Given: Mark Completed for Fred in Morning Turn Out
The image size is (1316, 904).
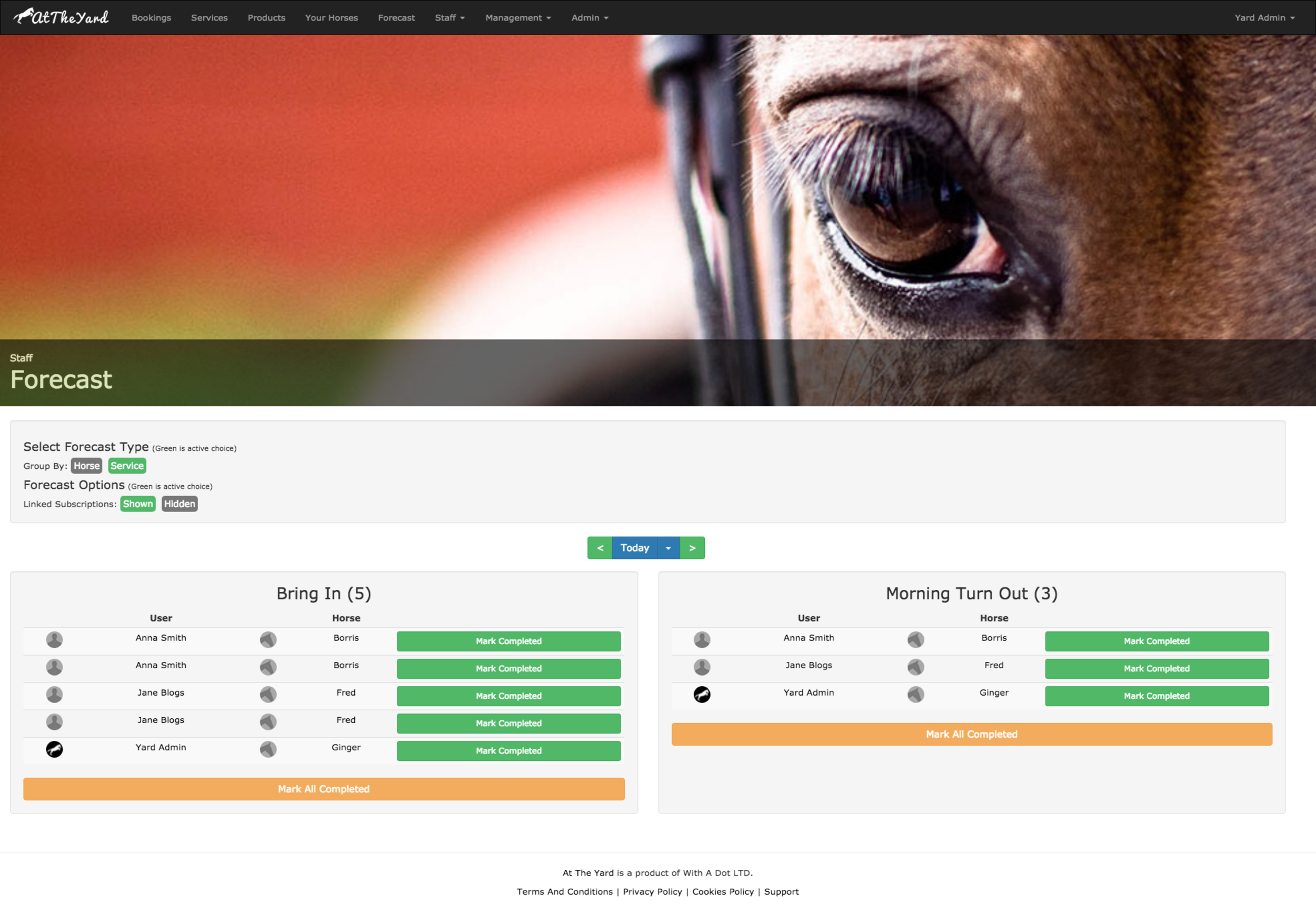Looking at the screenshot, I should point(1157,669).
